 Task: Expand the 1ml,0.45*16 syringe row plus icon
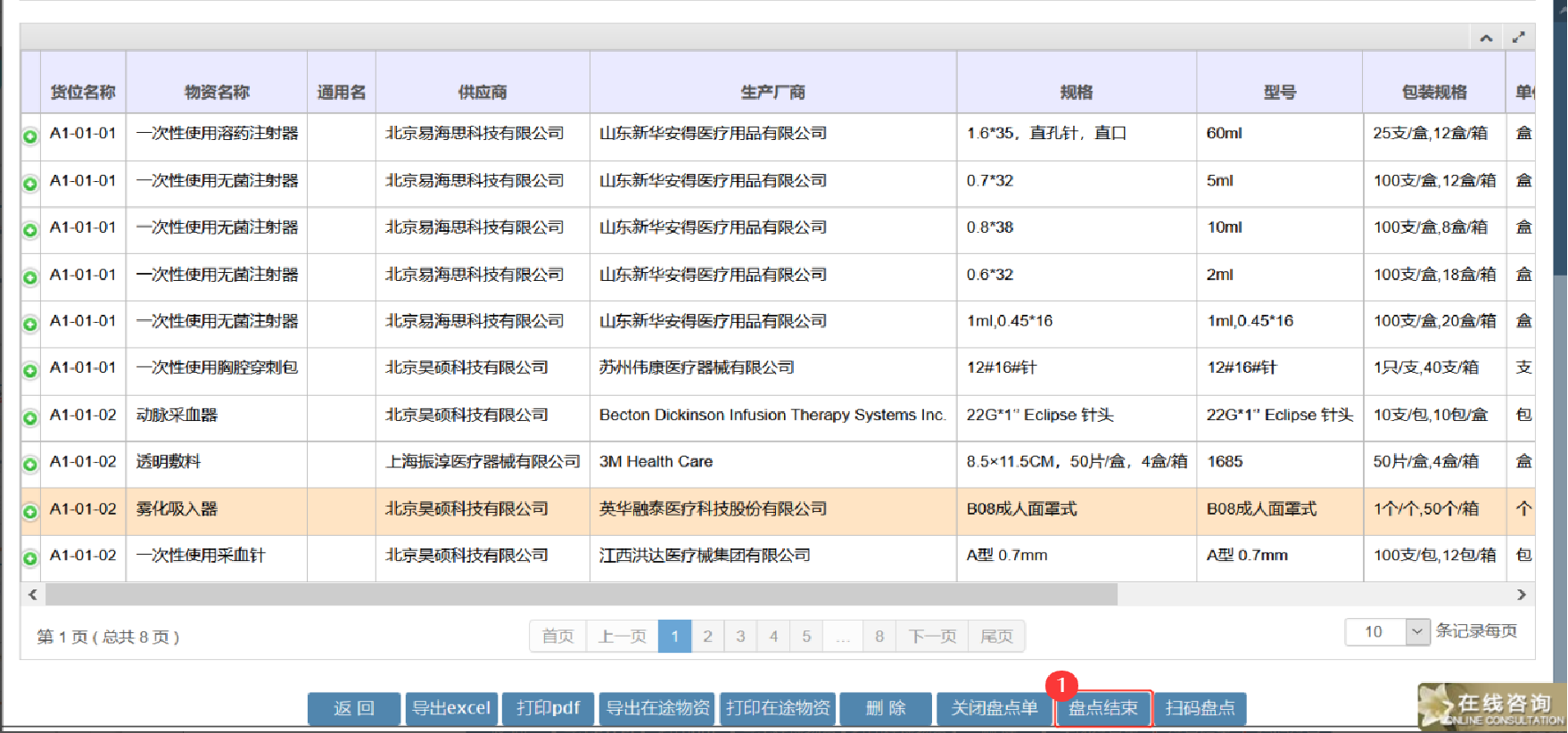(30, 324)
